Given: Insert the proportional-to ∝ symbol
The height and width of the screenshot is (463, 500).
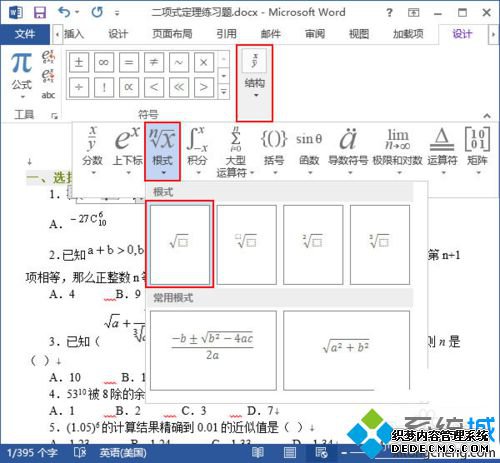Looking at the screenshot, I should point(129,87).
